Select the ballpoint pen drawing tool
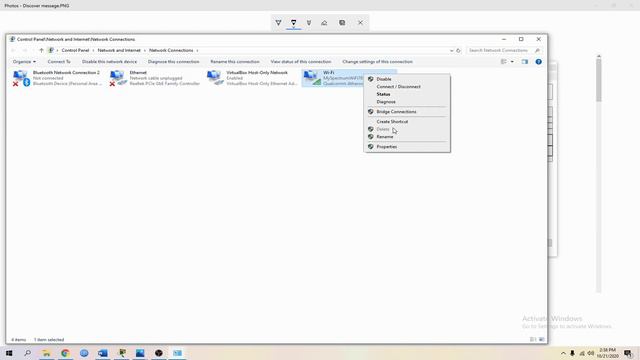This screenshot has height=360, width=640. (x=278, y=22)
